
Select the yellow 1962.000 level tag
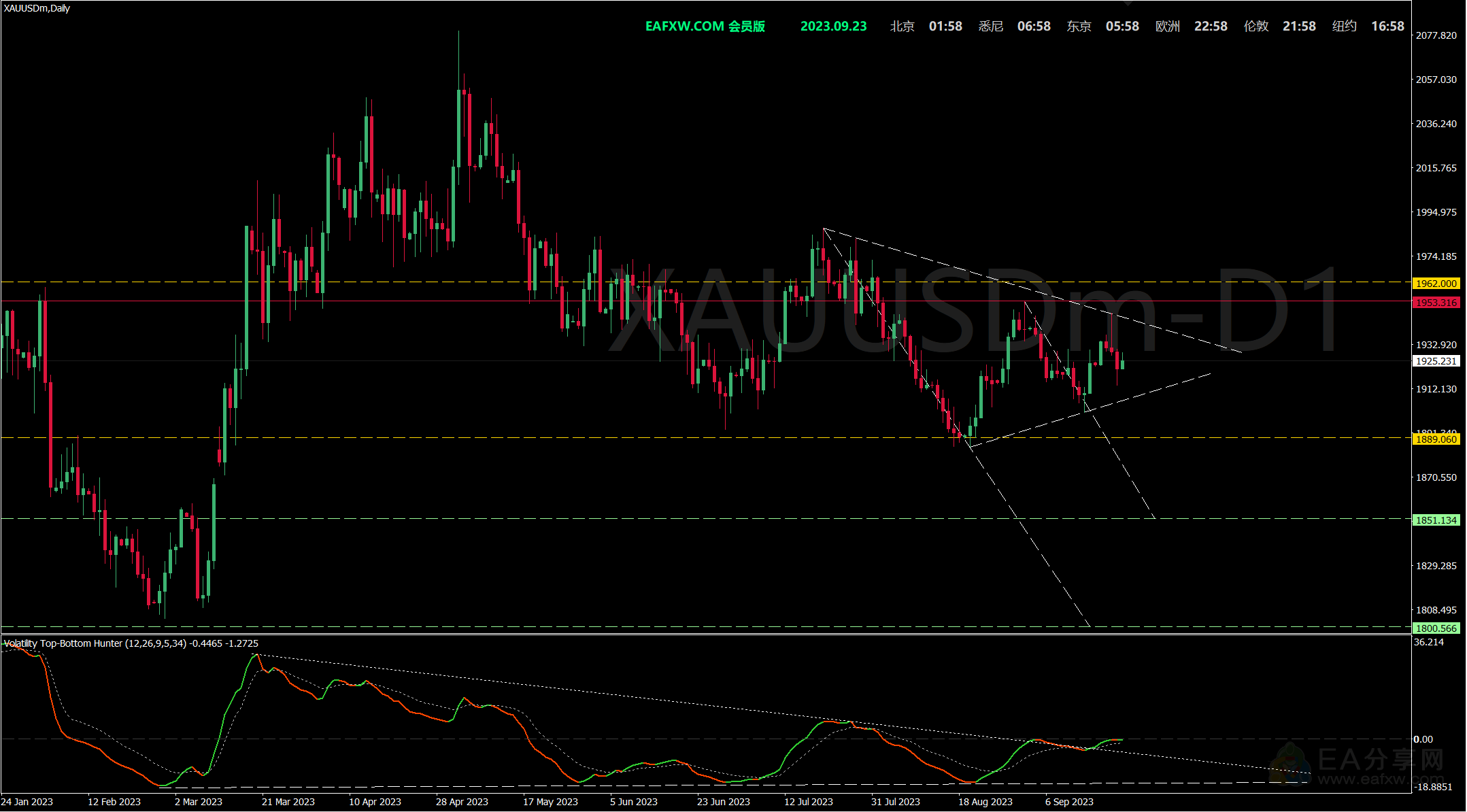pos(1436,284)
